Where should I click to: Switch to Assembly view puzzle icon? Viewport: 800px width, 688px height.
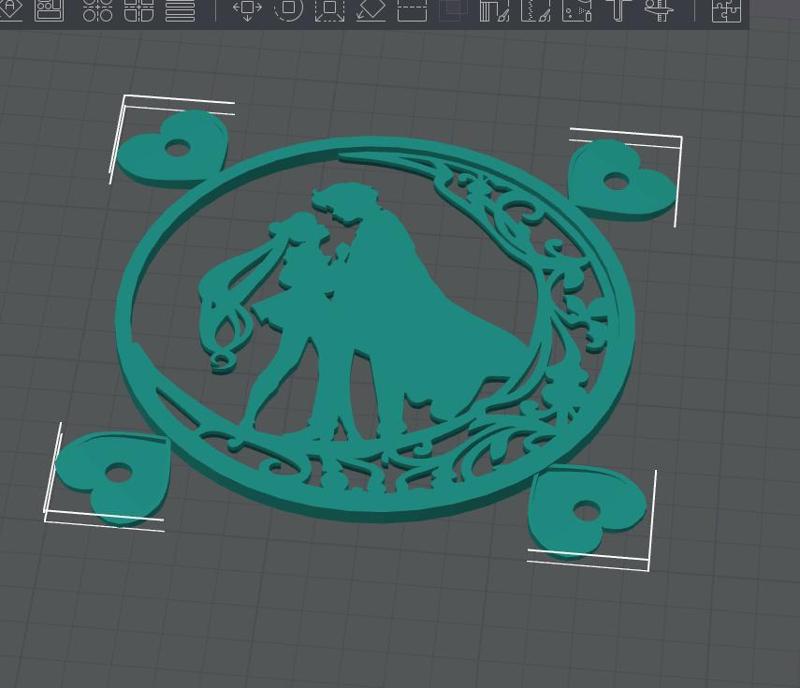[x=727, y=10]
